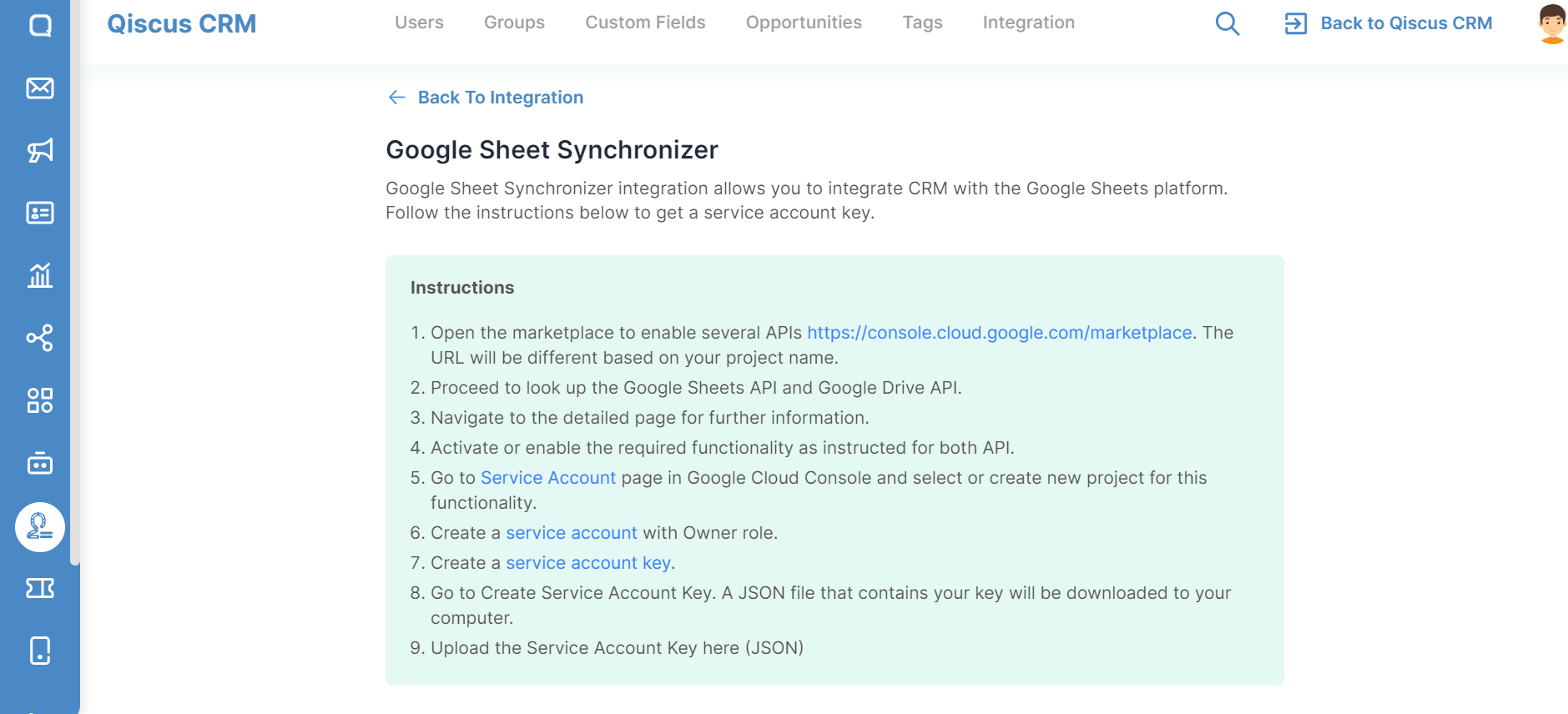1568x714 pixels.
Task: Click step 4 Activate or enable text
Action: (x=722, y=448)
